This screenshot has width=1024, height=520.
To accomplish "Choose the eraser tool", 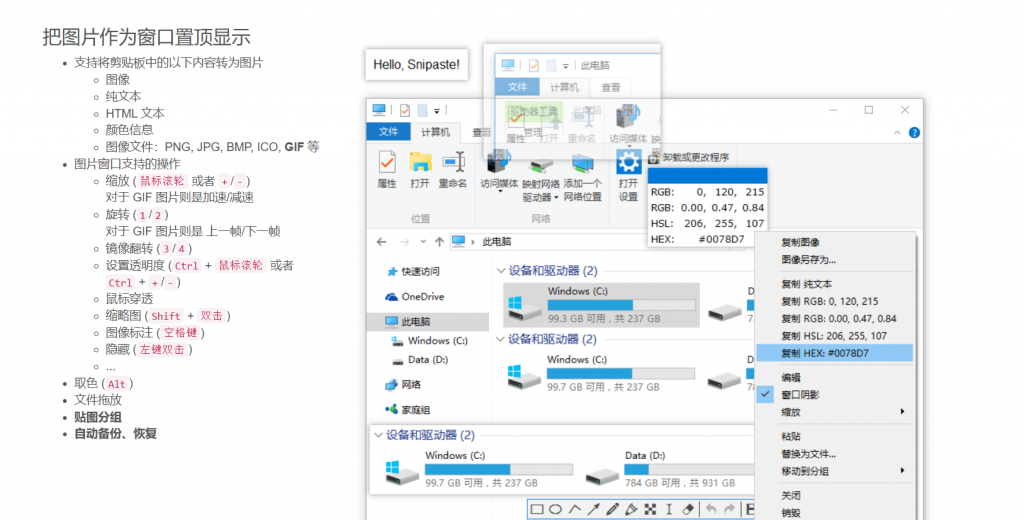I will click(x=688, y=509).
